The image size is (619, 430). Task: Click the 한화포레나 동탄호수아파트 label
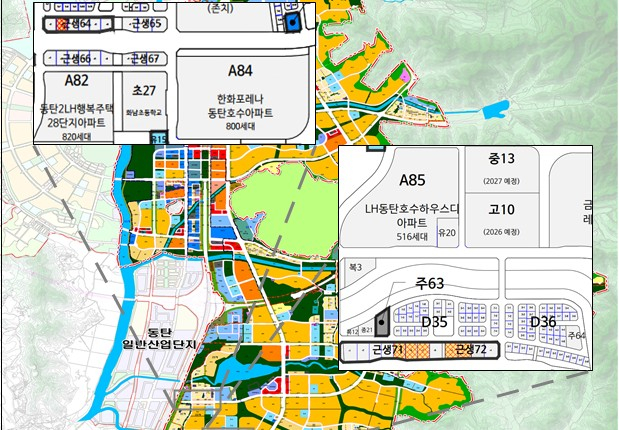(240, 106)
